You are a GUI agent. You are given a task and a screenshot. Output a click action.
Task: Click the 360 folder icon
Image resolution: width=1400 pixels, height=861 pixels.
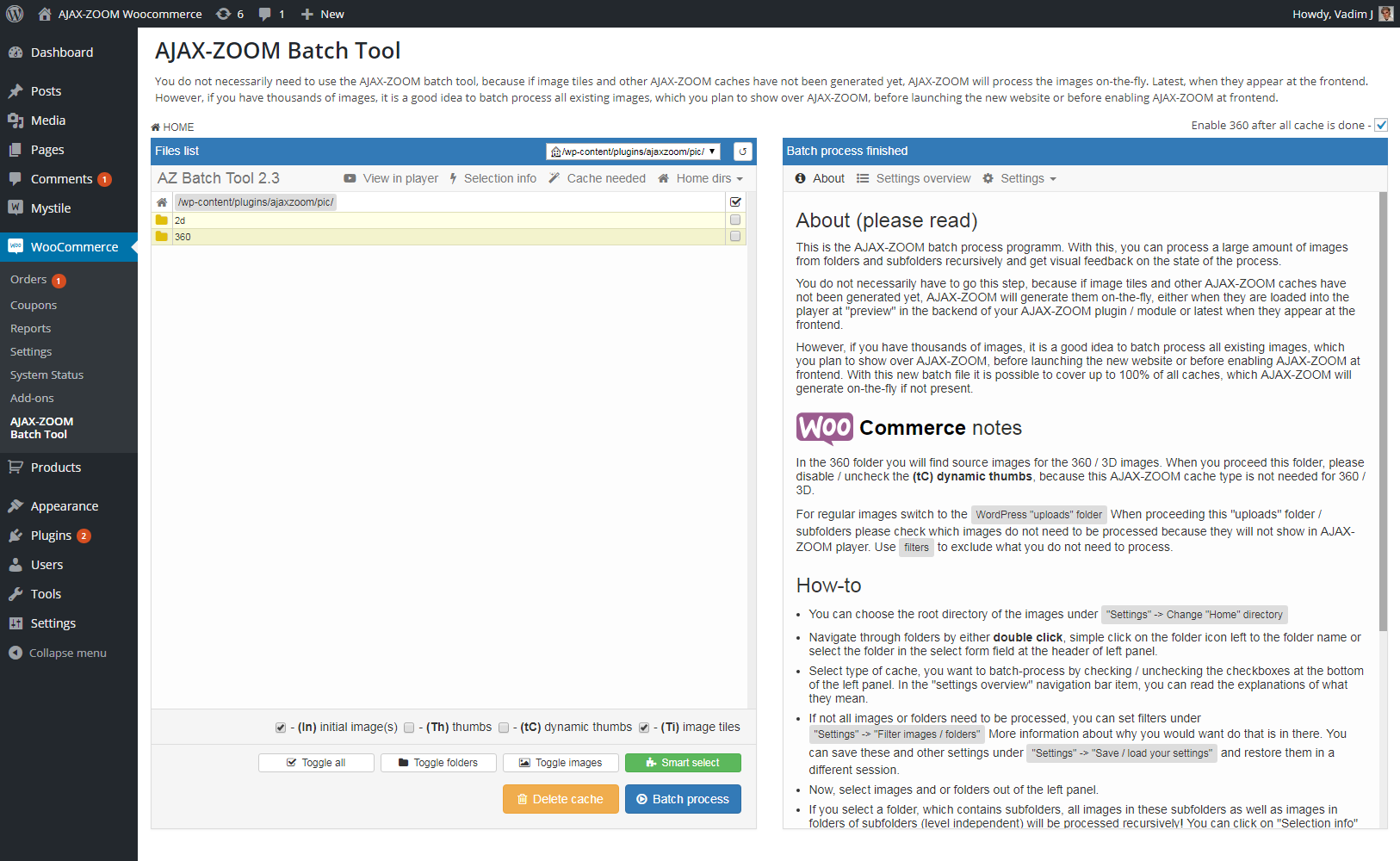pyautogui.click(x=162, y=237)
